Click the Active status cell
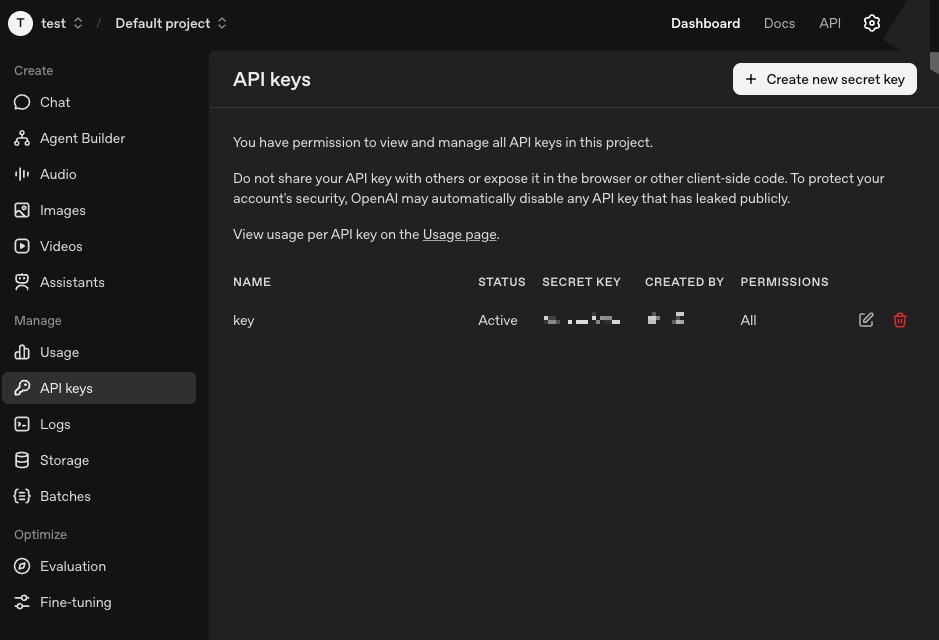 (x=498, y=320)
